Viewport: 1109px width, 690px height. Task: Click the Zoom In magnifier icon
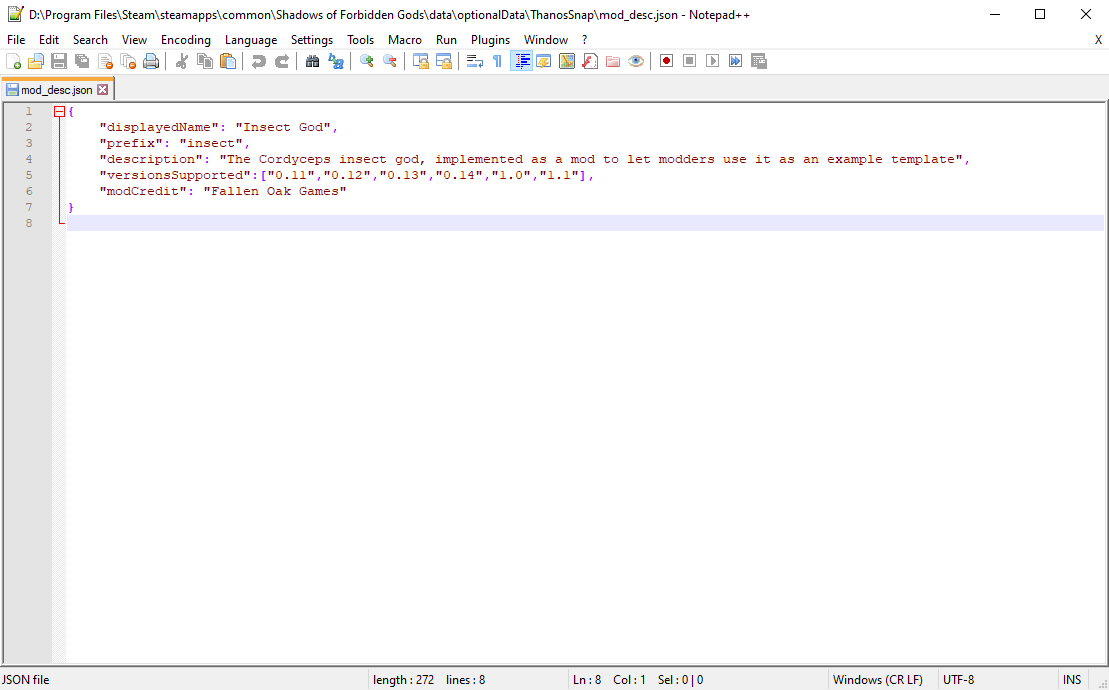pyautogui.click(x=367, y=61)
